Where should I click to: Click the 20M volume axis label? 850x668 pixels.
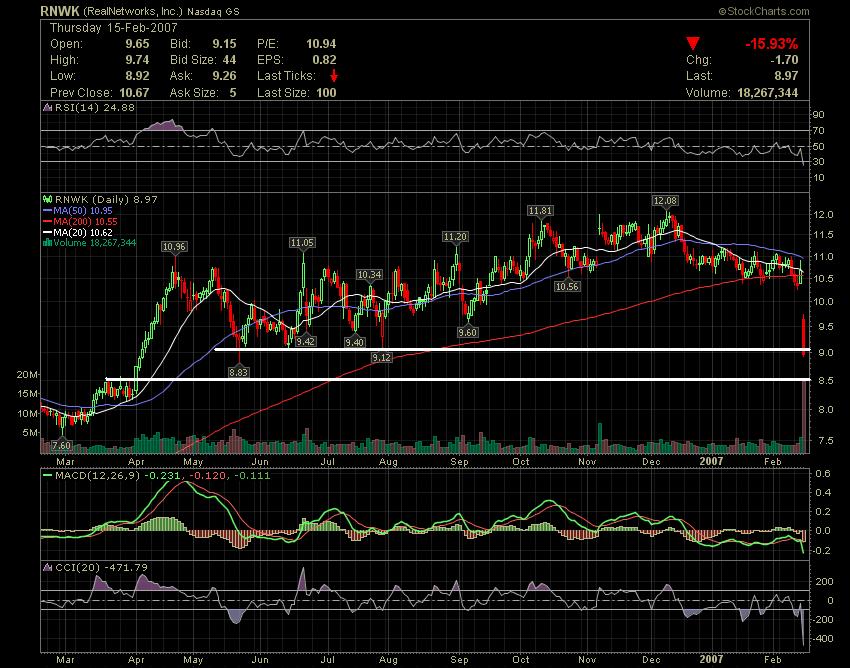(x=27, y=375)
